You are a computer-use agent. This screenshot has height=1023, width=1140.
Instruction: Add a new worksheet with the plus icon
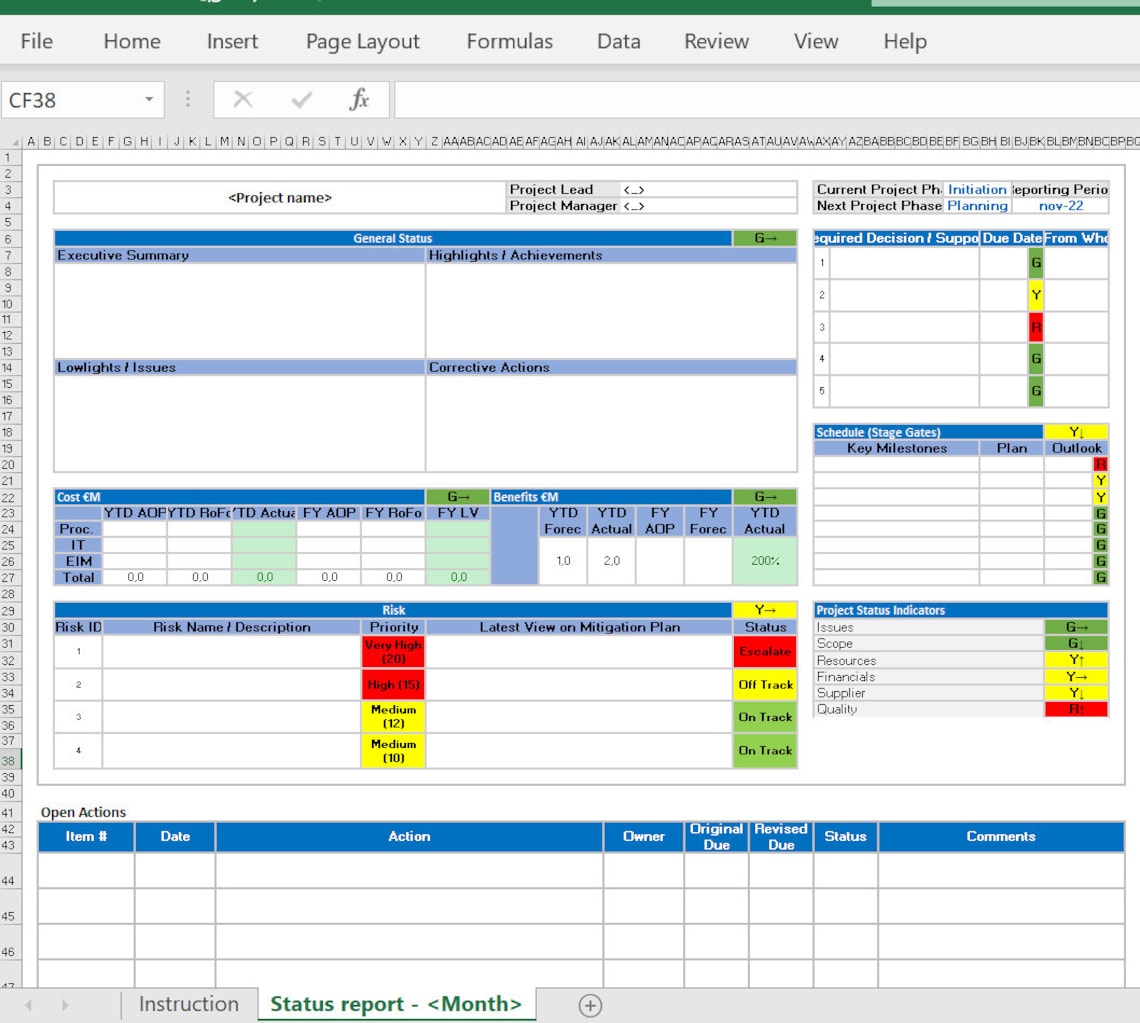click(590, 1004)
